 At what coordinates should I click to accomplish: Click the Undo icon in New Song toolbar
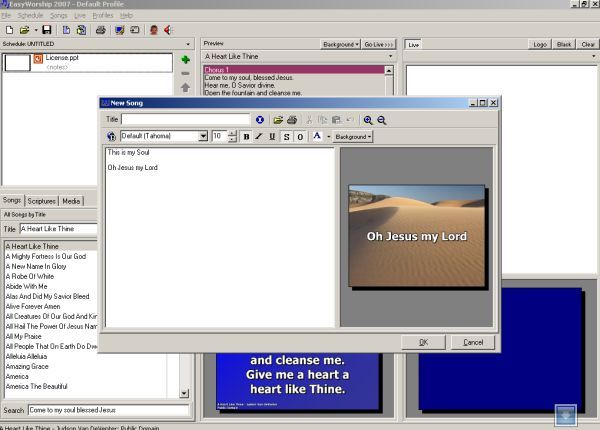click(x=349, y=120)
